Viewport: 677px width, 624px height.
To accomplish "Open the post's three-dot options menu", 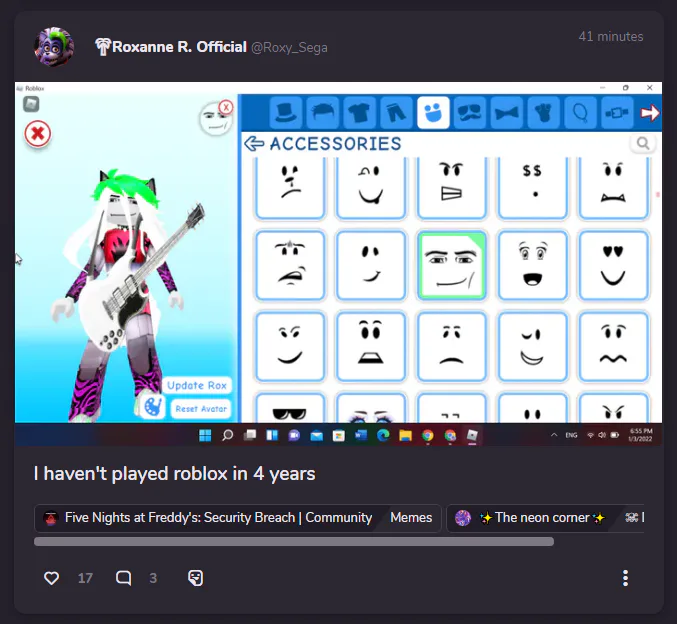I will click(x=625, y=578).
